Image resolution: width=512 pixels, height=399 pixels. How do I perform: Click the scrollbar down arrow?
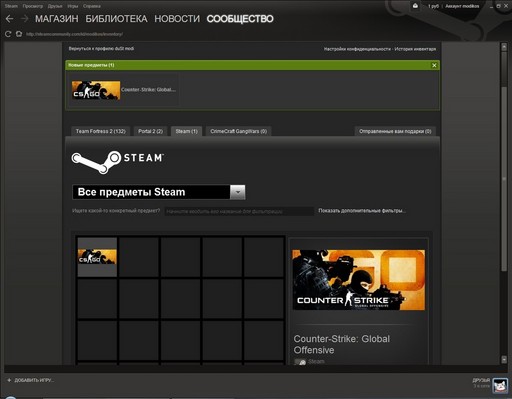pyautogui.click(x=504, y=360)
